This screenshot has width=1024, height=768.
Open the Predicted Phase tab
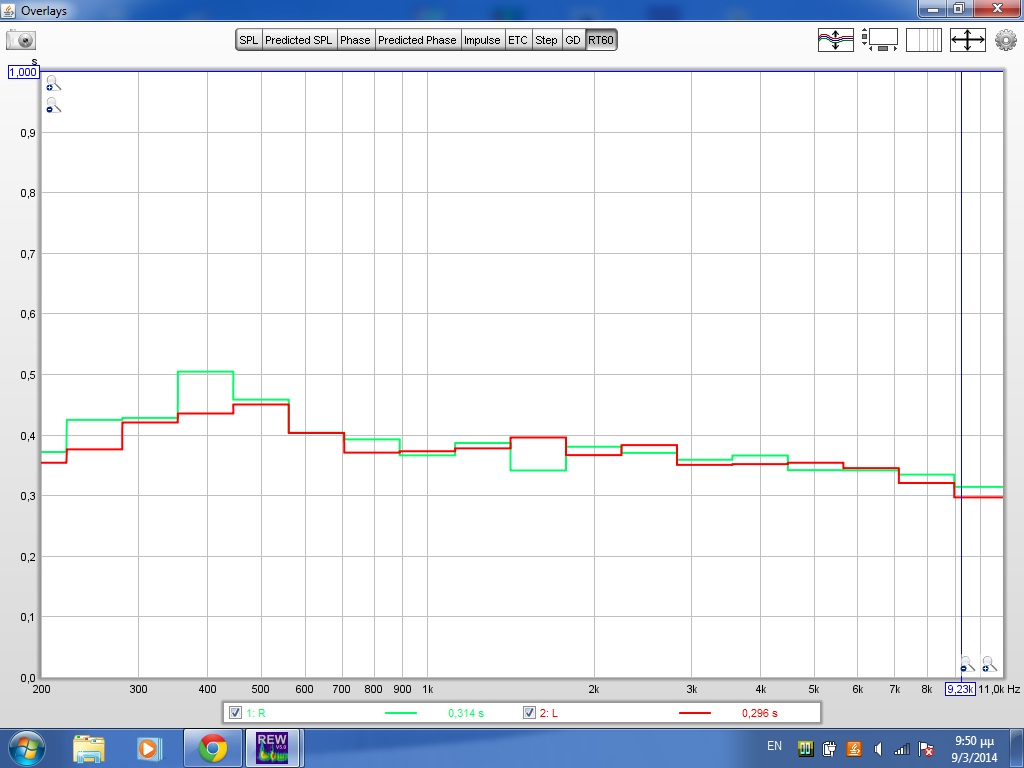[417, 40]
